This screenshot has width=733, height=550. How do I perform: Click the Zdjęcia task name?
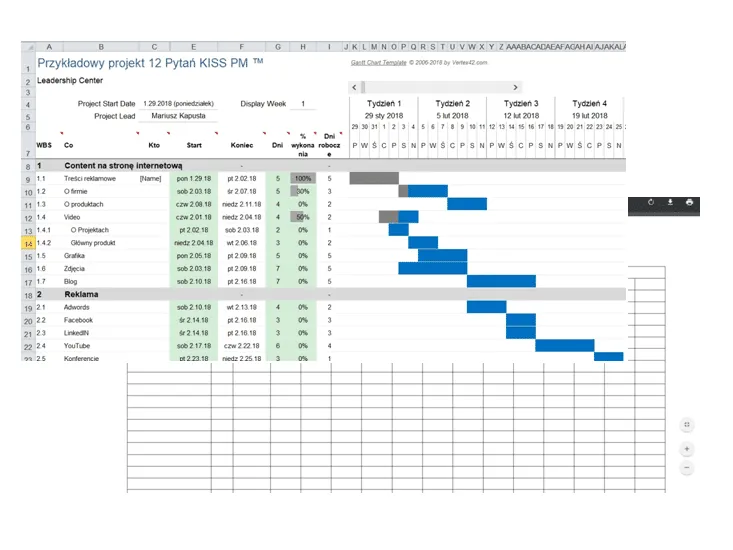(x=74, y=269)
